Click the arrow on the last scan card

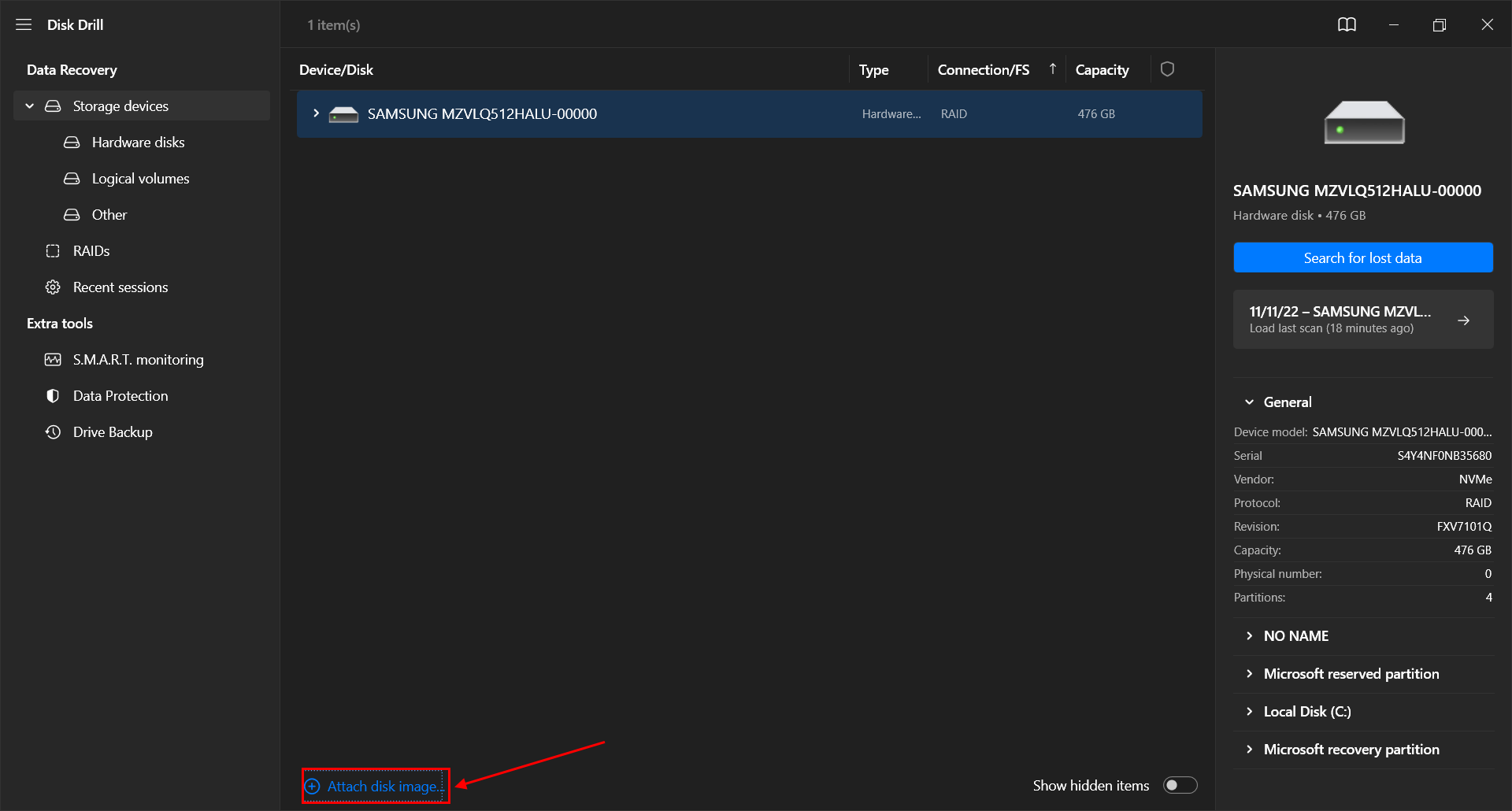point(1463,320)
